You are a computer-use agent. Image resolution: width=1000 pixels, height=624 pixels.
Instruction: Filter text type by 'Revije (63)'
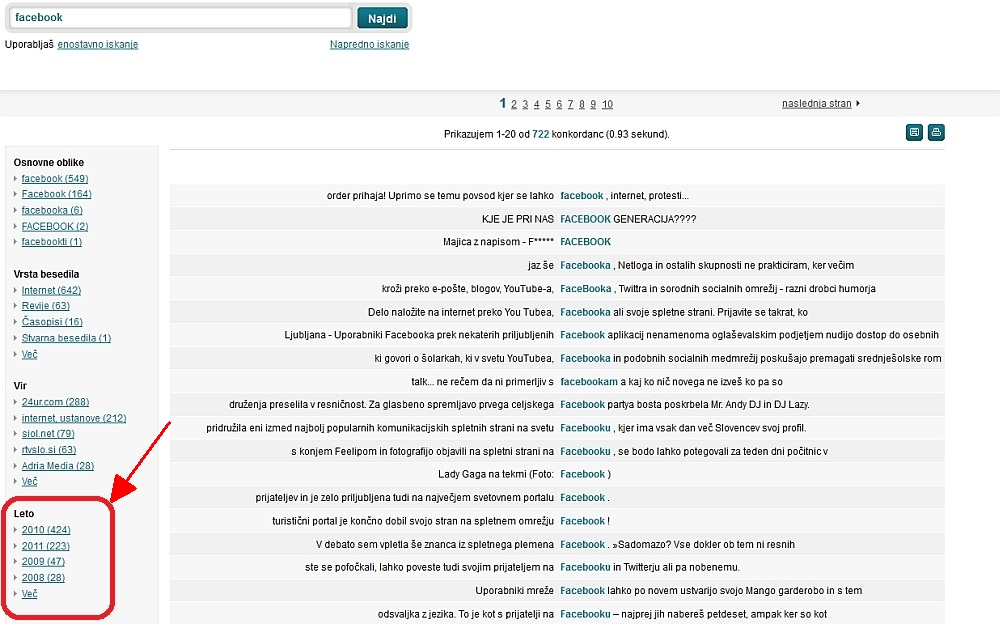coord(46,306)
